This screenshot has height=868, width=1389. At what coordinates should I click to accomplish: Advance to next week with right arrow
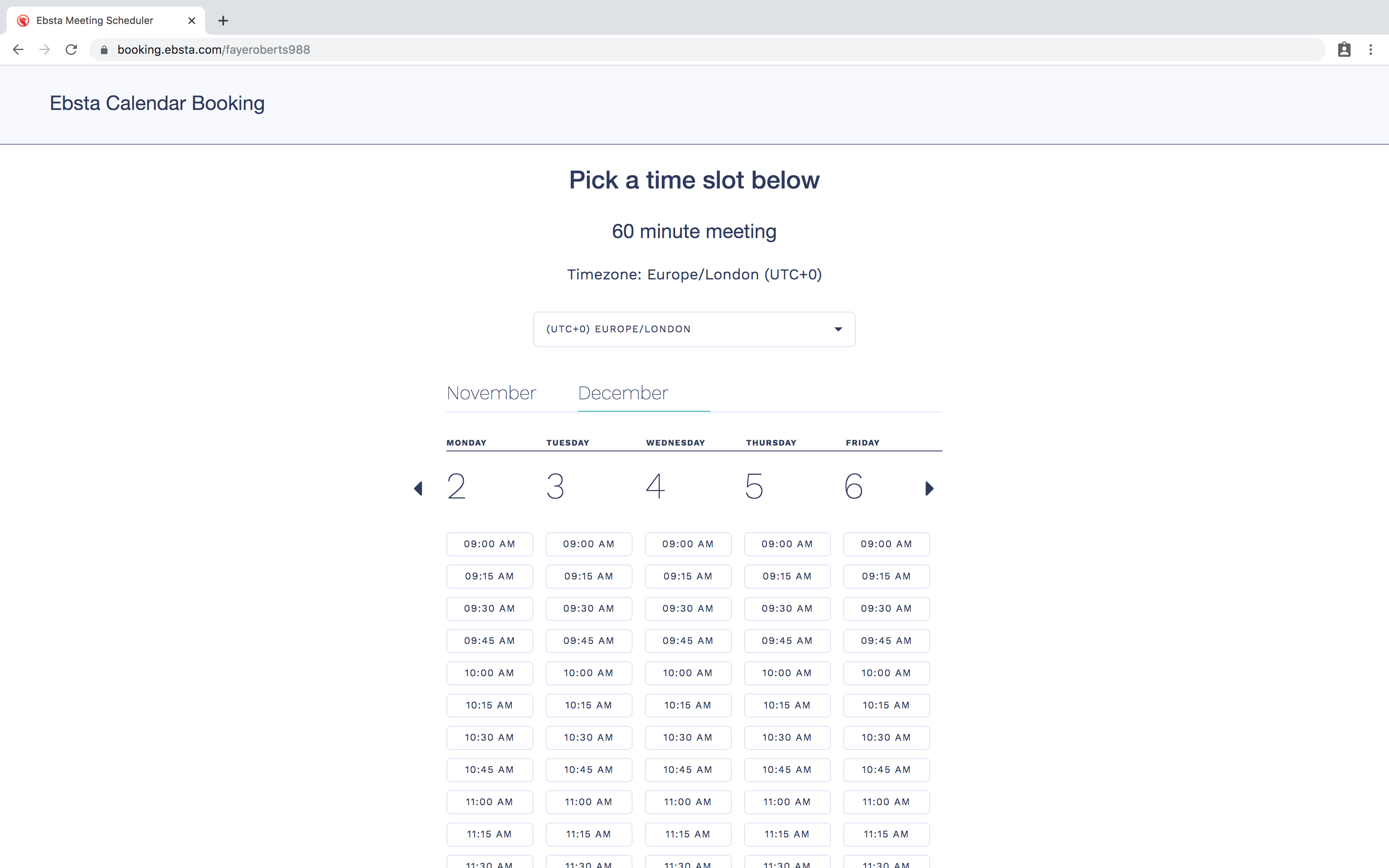click(929, 489)
